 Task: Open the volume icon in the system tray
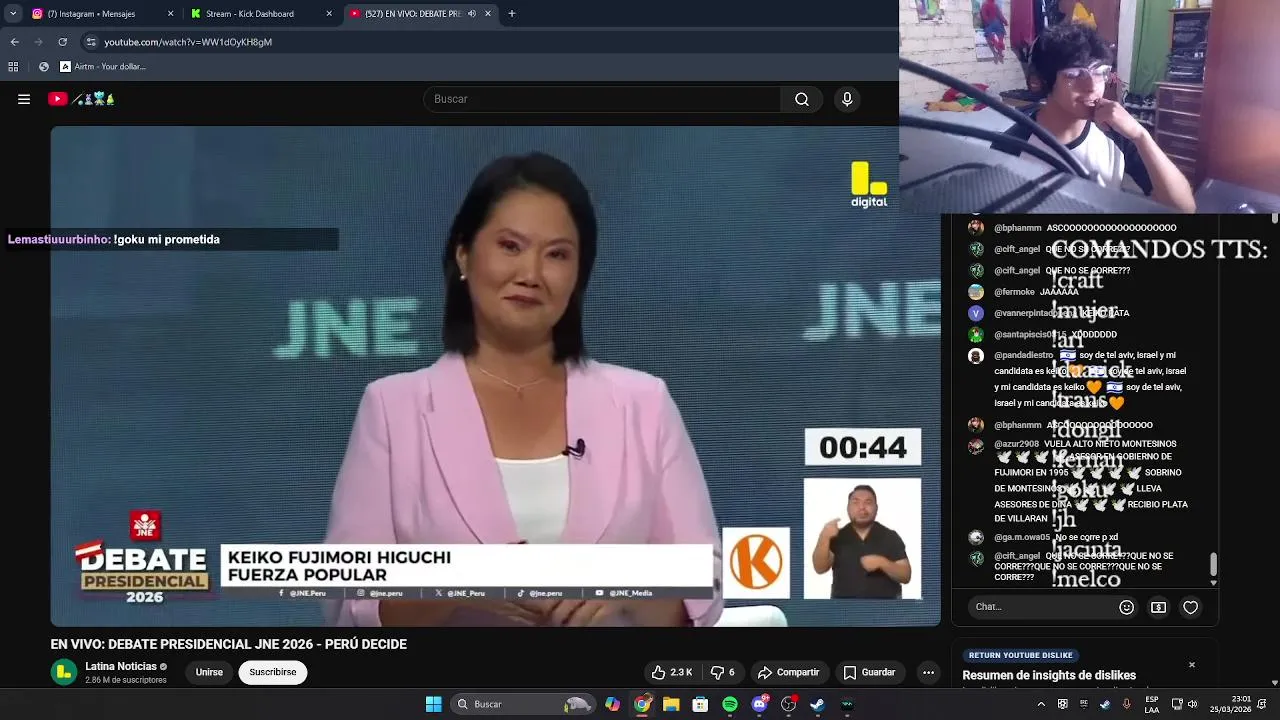tap(1193, 704)
